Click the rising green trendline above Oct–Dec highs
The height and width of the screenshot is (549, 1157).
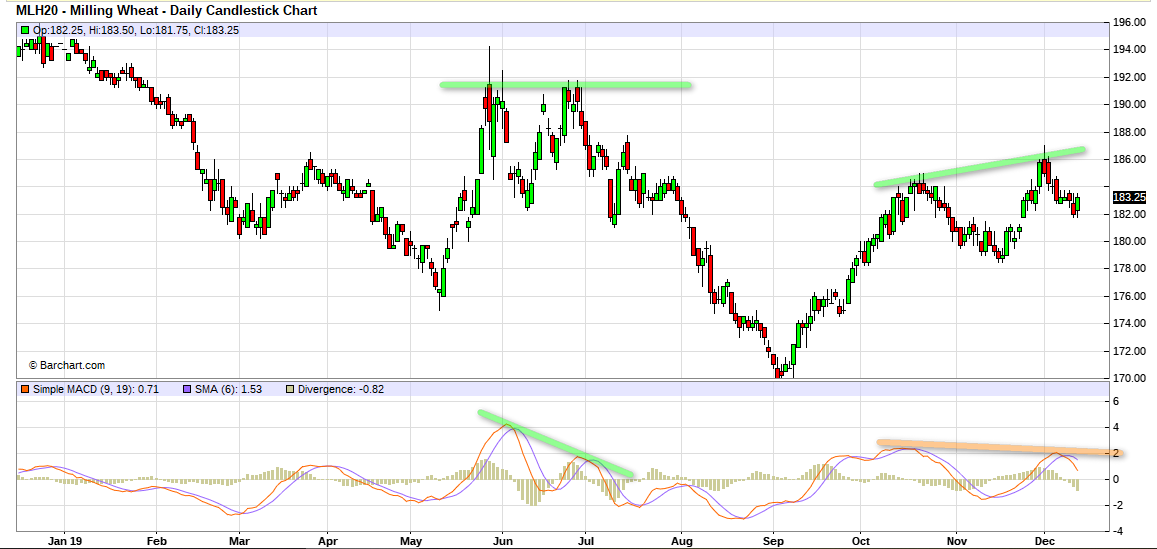click(980, 166)
